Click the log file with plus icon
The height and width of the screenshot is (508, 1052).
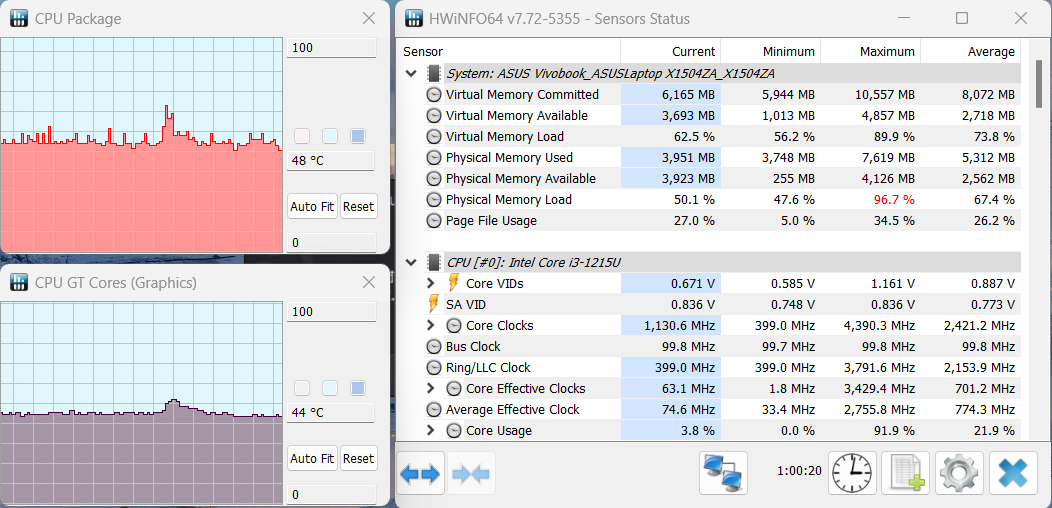906,474
